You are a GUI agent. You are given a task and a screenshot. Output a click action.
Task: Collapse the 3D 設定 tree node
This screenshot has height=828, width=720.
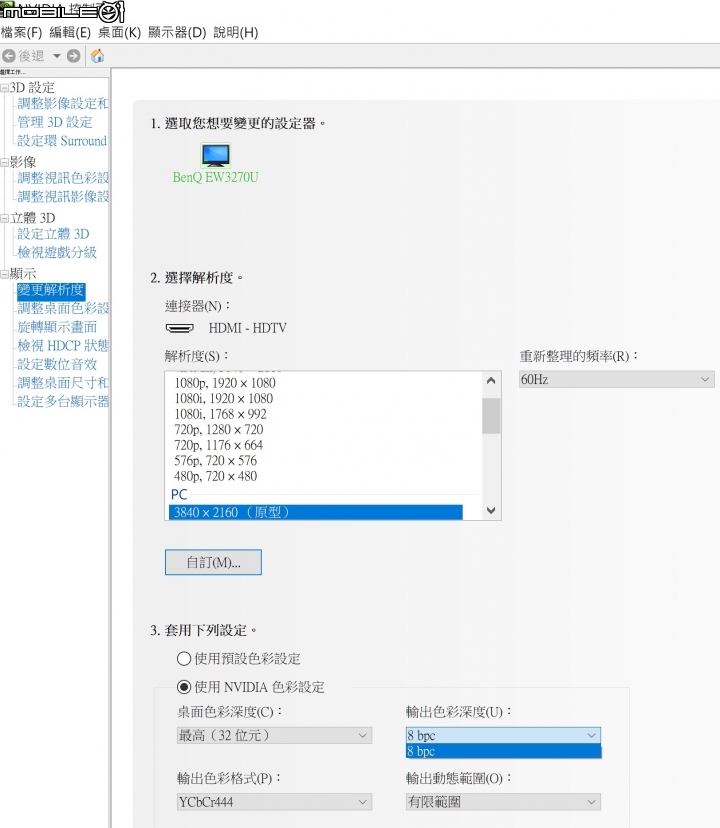tap(4, 88)
